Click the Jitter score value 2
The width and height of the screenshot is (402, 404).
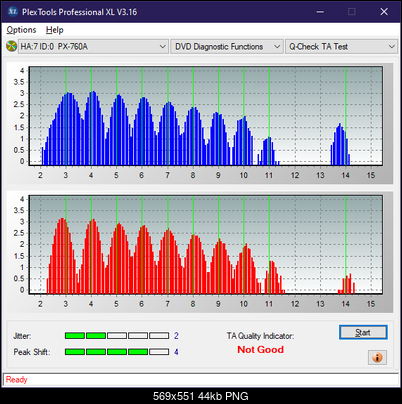[176, 336]
